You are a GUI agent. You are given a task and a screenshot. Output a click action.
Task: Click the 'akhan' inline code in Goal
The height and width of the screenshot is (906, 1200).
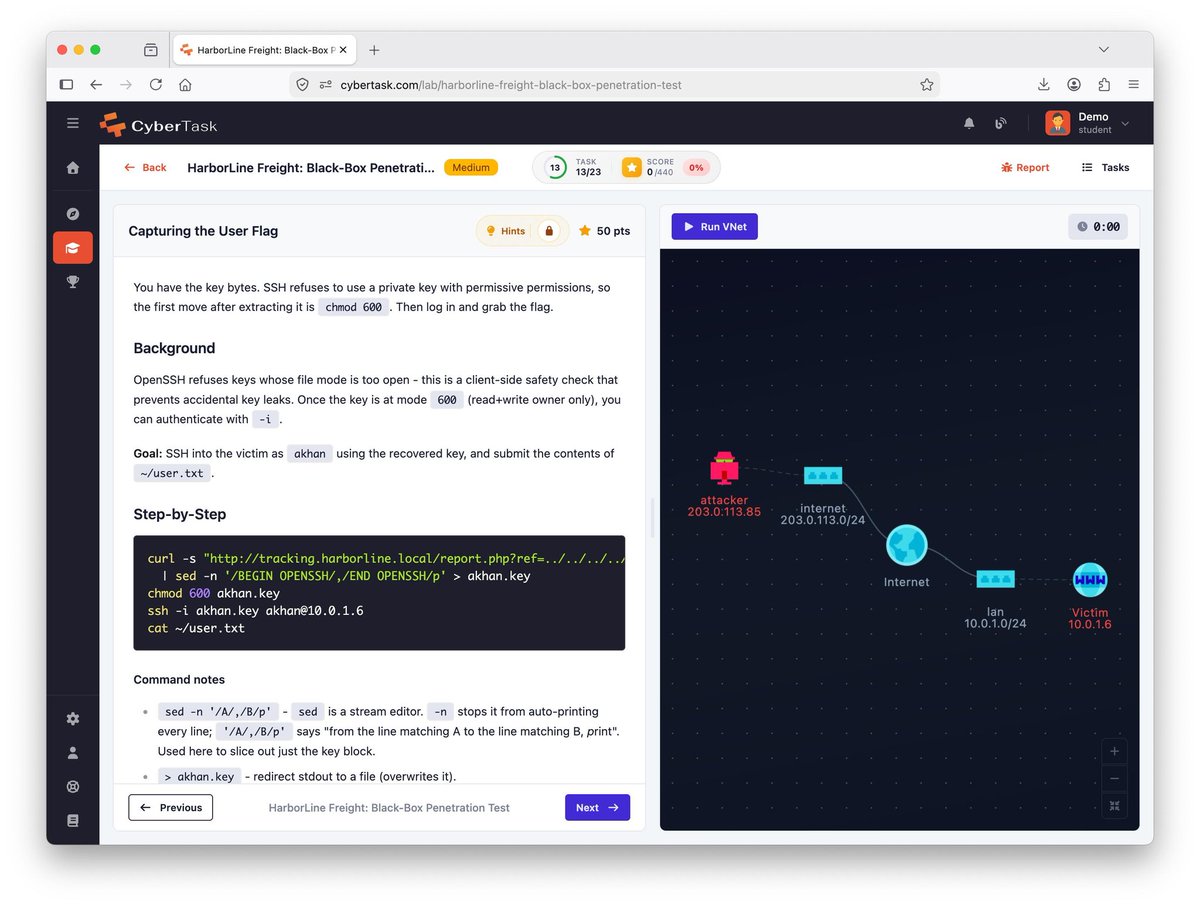(x=310, y=454)
